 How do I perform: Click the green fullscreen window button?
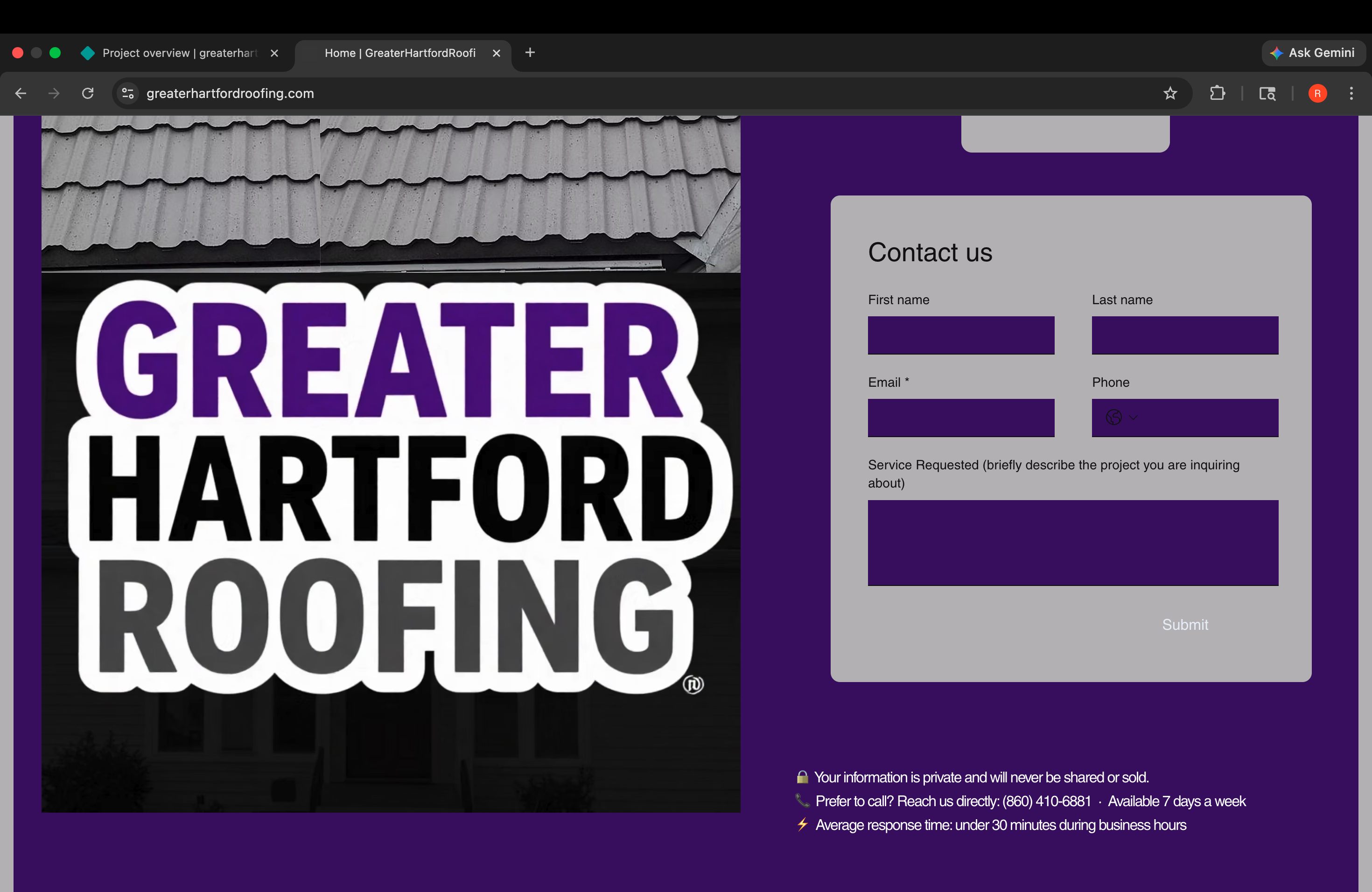point(56,53)
